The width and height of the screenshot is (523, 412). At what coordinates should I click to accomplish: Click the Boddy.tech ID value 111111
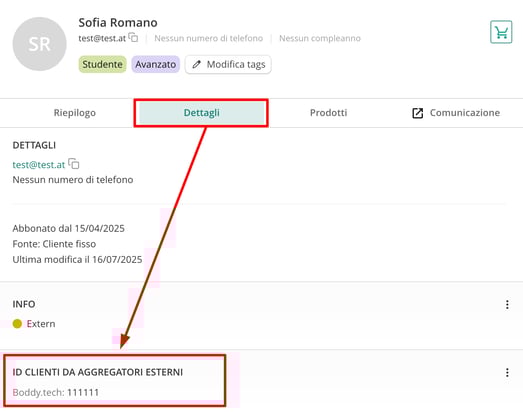[83, 392]
